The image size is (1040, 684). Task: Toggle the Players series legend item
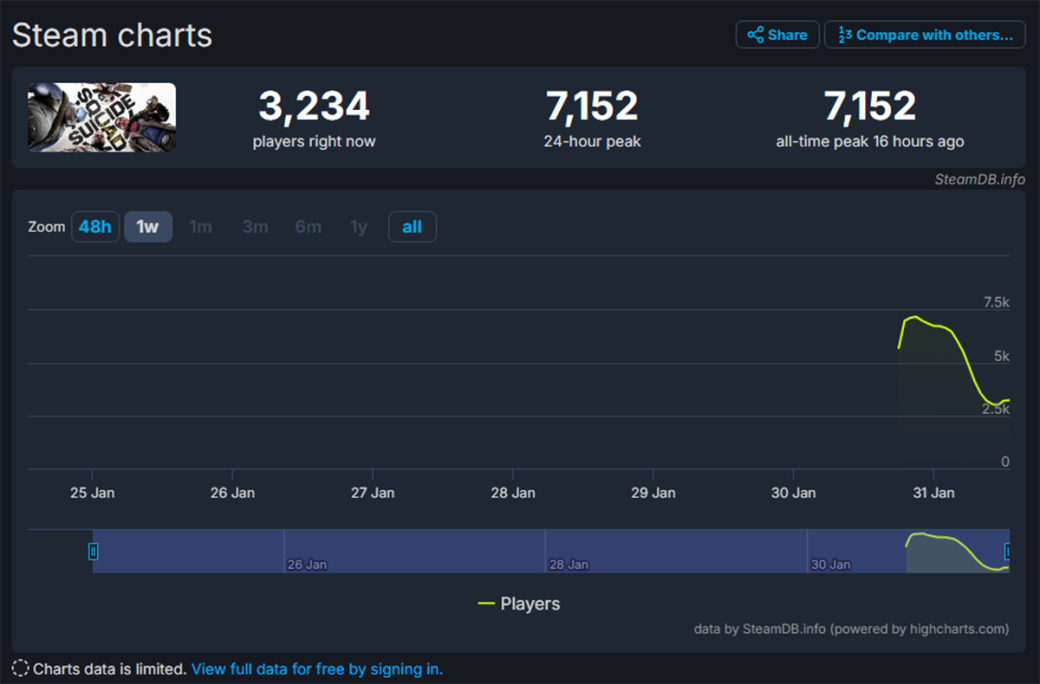(519, 604)
